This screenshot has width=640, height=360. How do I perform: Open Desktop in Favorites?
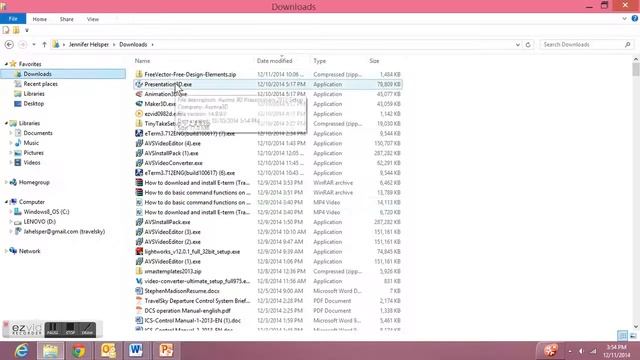click(33, 104)
